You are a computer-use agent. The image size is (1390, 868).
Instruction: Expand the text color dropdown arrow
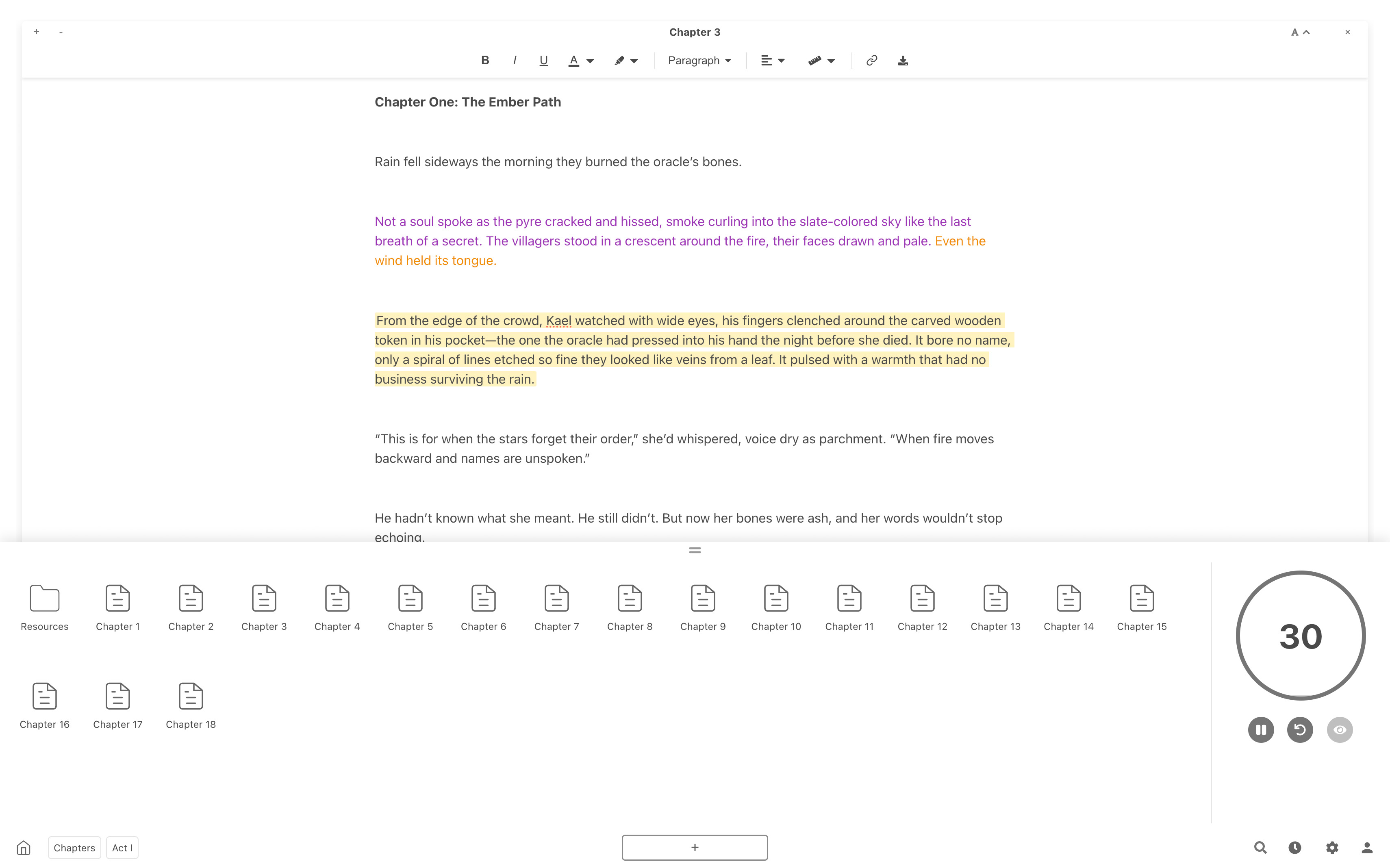[590, 61]
